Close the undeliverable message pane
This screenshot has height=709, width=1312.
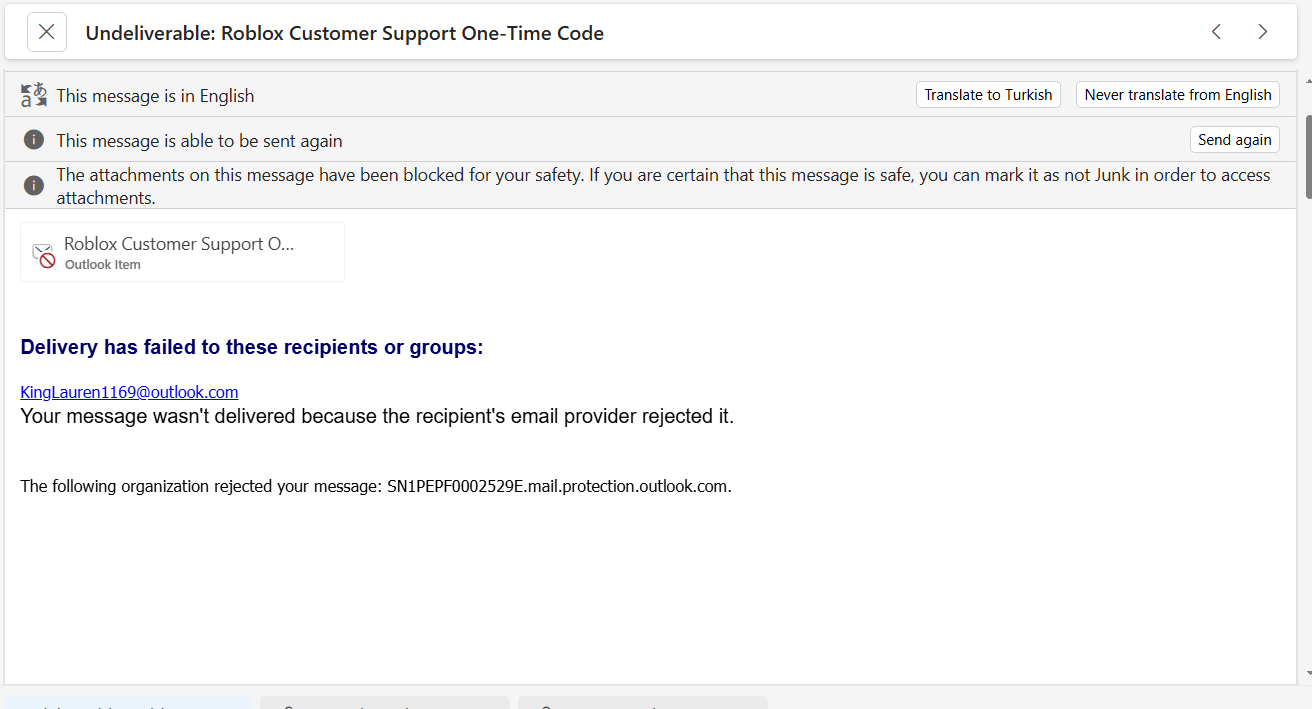coord(46,32)
